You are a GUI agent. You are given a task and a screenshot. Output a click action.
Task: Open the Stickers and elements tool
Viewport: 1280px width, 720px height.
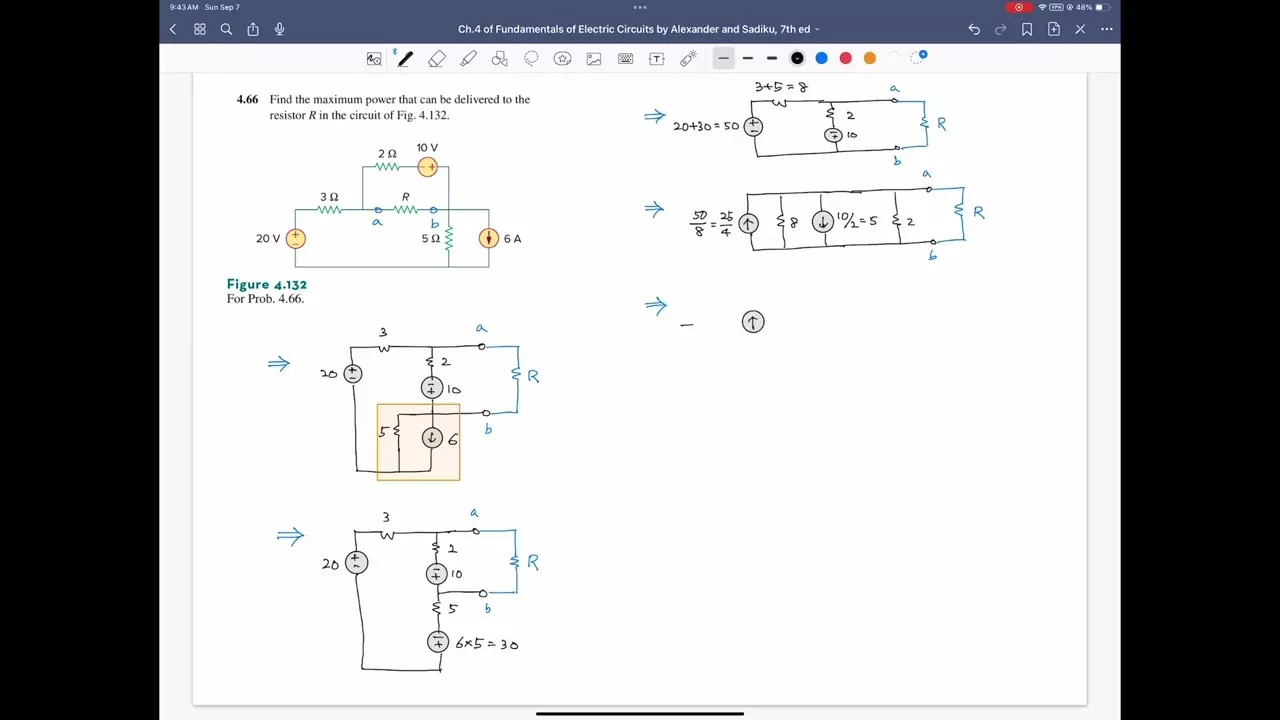point(563,59)
